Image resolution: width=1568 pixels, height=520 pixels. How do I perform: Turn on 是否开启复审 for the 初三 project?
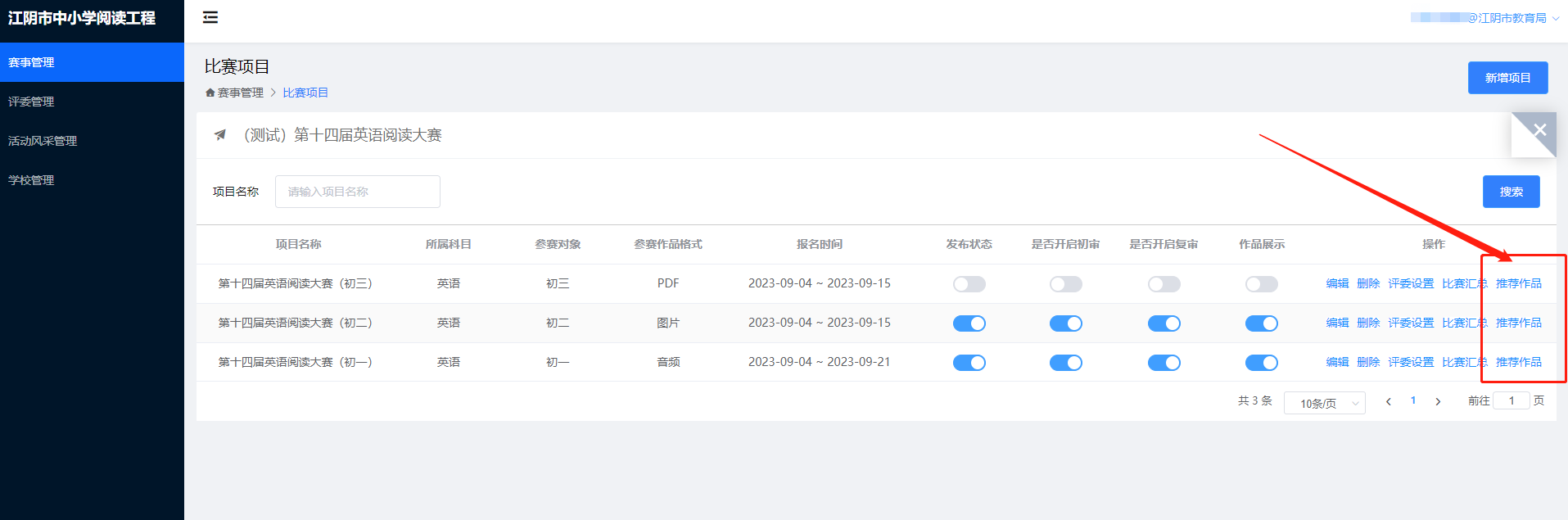1164,284
